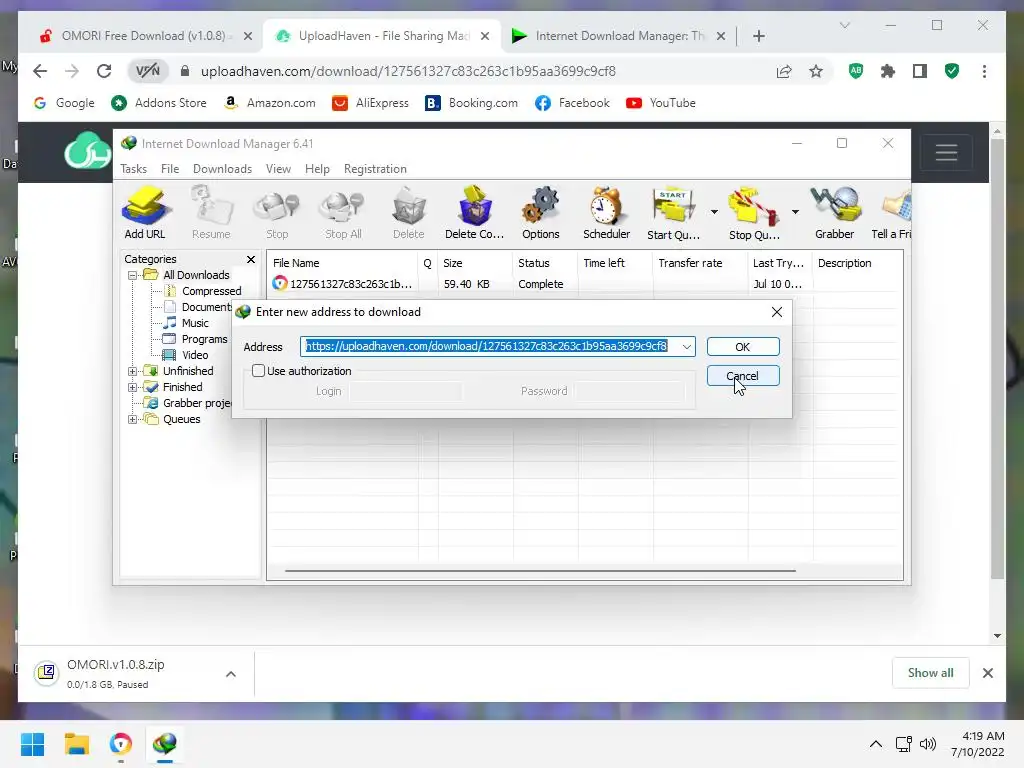The height and width of the screenshot is (768, 1024).
Task: Sort by the File Name column header
Action: pos(343,263)
